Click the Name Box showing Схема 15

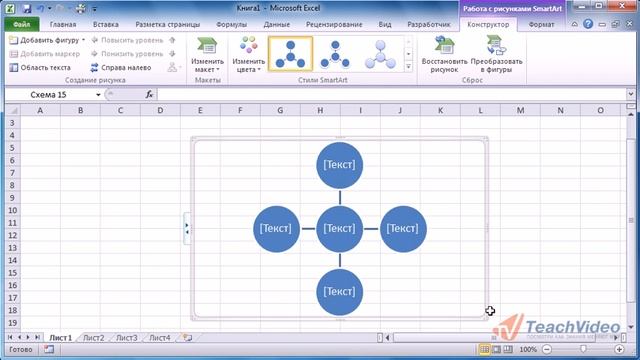click(50, 95)
